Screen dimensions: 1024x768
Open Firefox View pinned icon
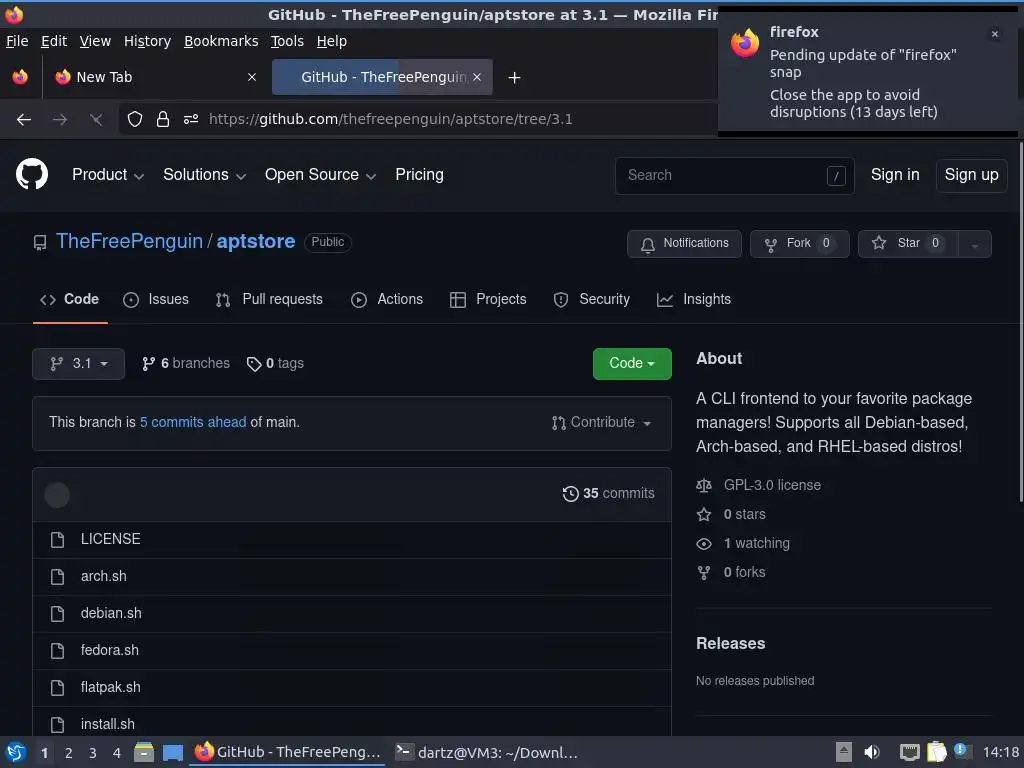tap(20, 77)
